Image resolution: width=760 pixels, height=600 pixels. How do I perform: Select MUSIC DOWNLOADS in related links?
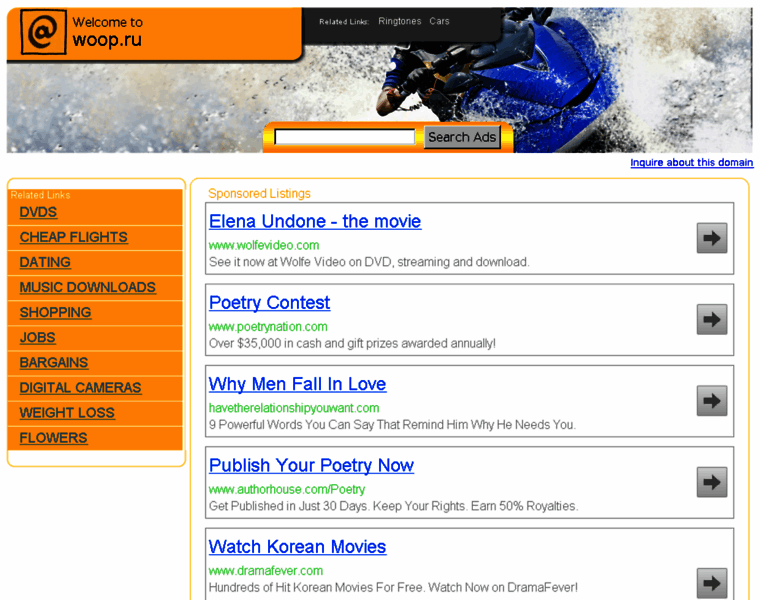88,288
